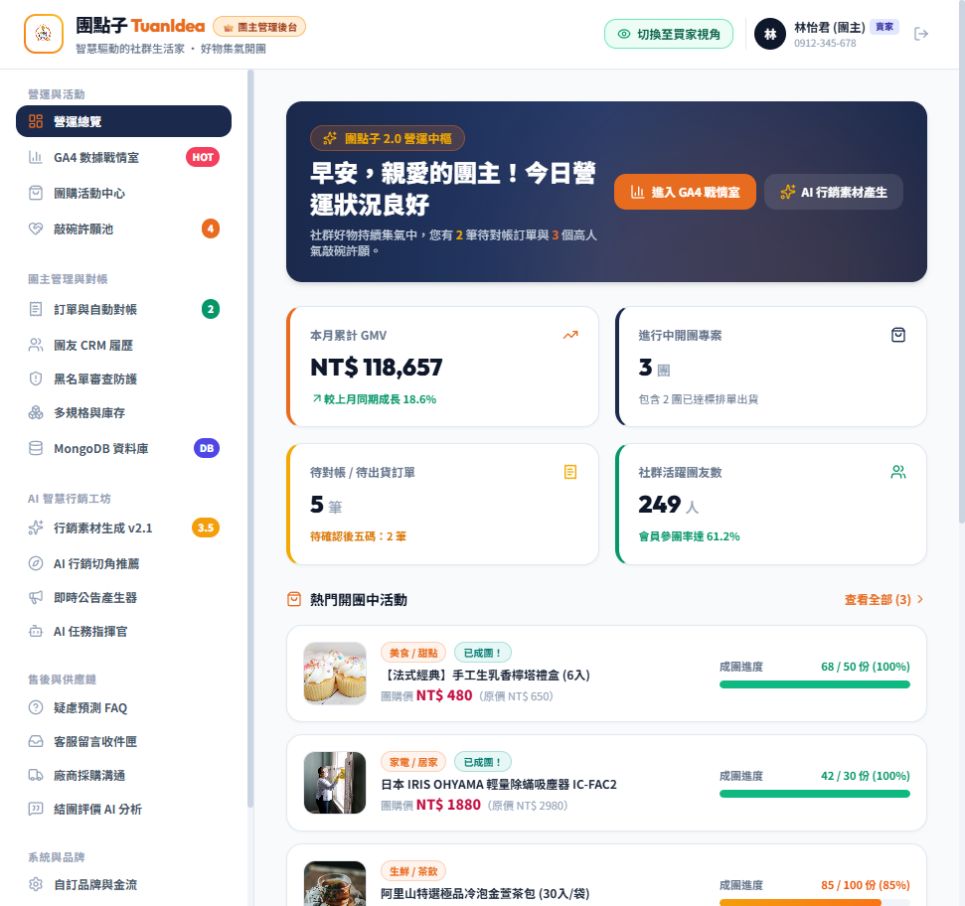Click the 生鮮 / 茶飲 category tag

(x=413, y=871)
